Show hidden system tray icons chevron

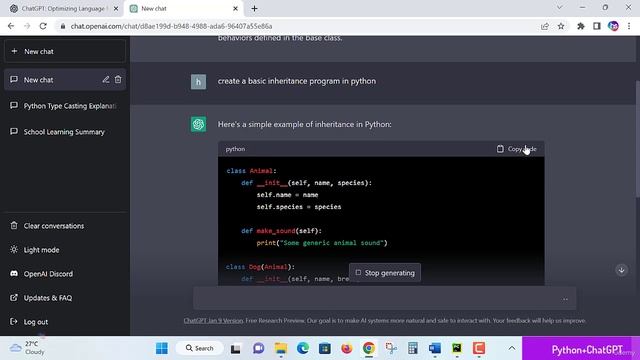(511, 348)
